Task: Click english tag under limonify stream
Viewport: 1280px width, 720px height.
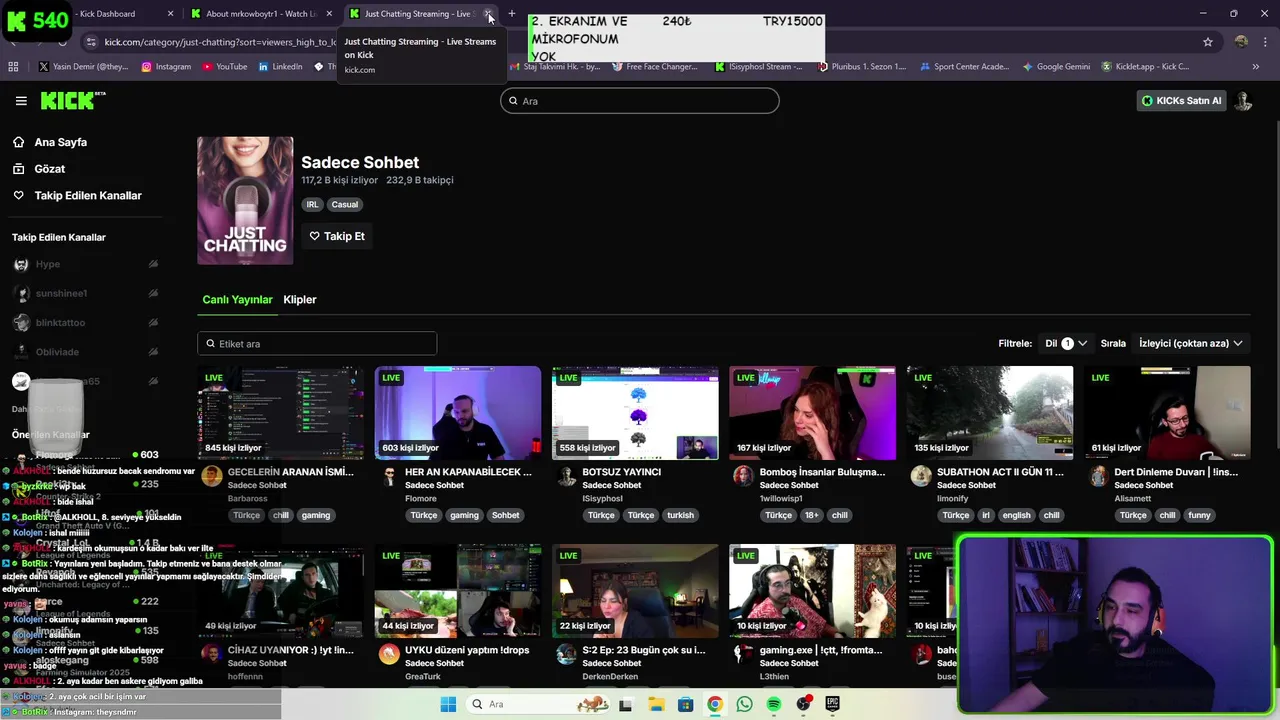Action: [1017, 515]
